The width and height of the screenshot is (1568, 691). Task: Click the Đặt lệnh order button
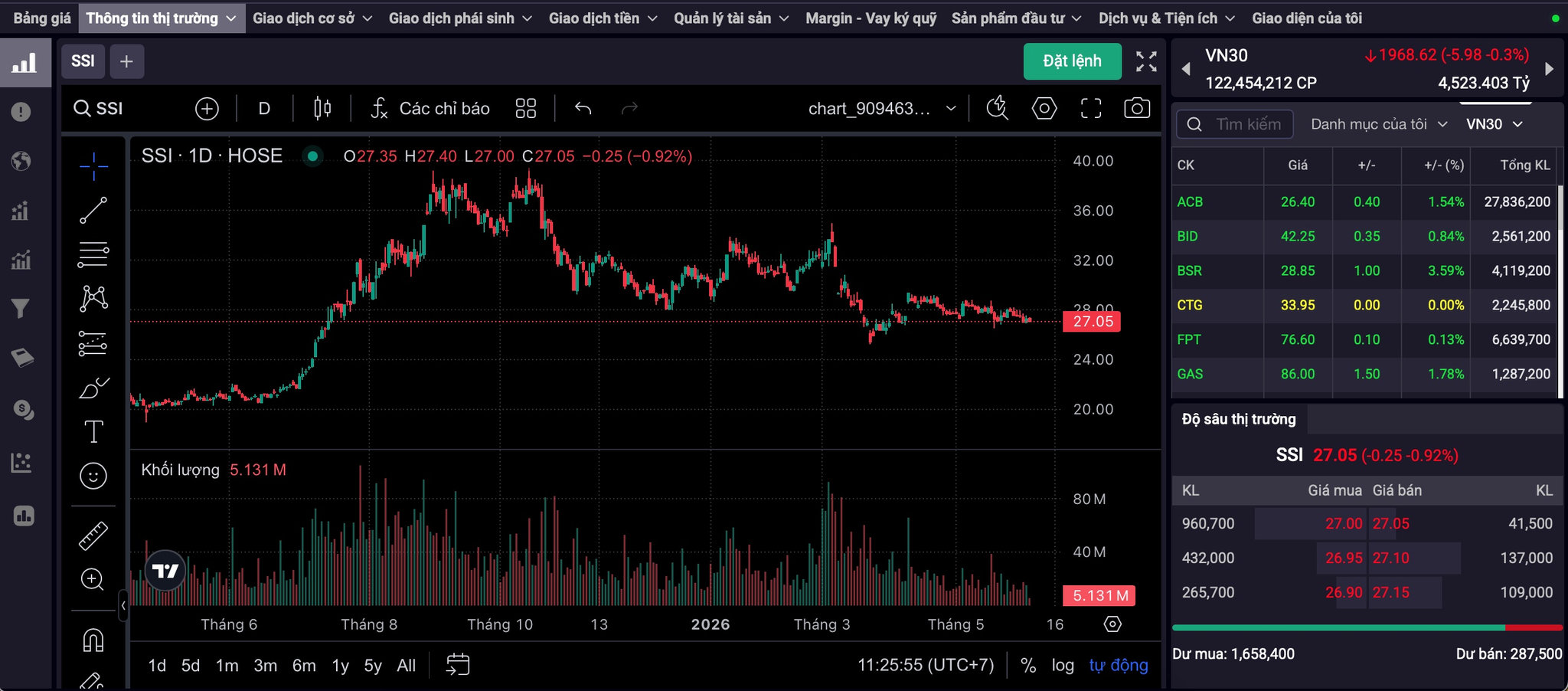pos(1072,61)
